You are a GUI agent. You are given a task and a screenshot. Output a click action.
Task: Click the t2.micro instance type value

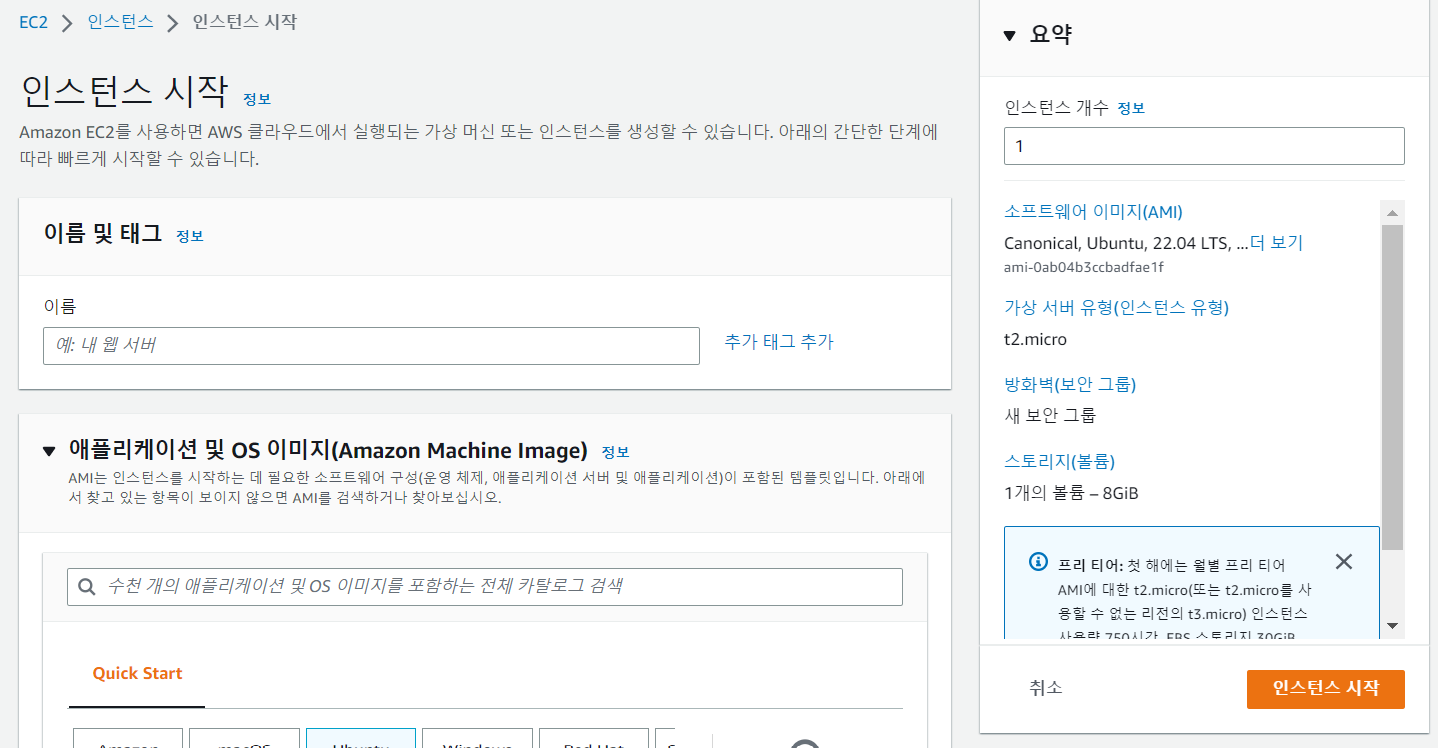(x=1035, y=339)
